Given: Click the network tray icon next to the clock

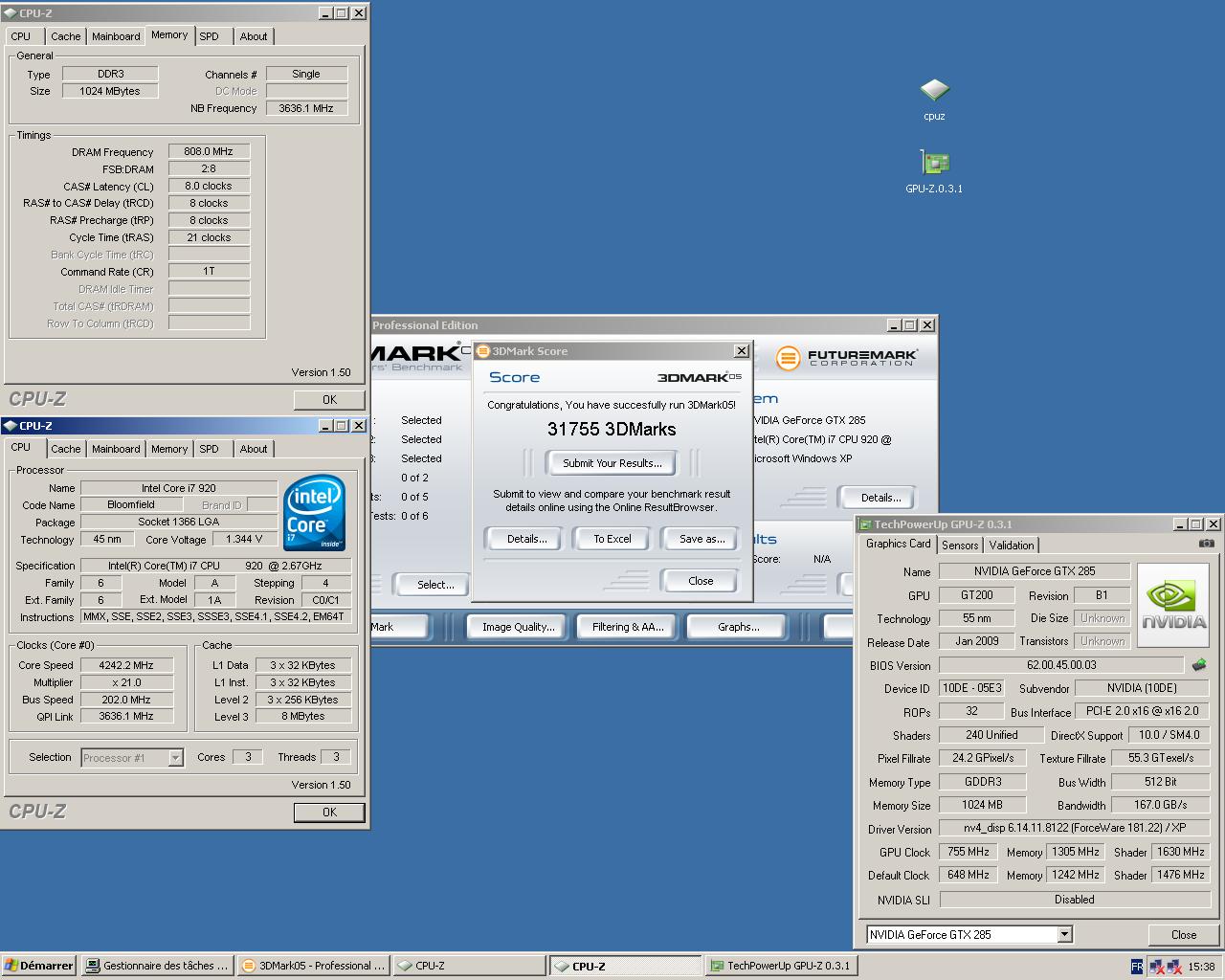Looking at the screenshot, I should 1173,967.
